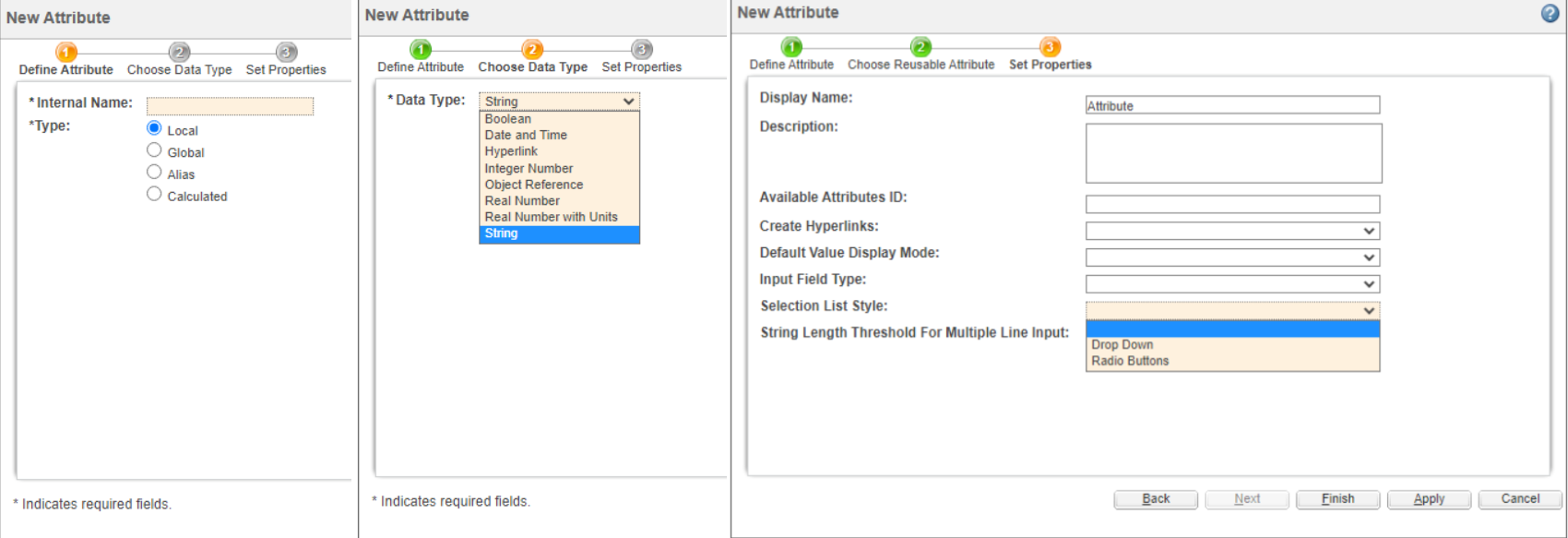
Task: Click Set Properties label in third window
Action: [1051, 65]
